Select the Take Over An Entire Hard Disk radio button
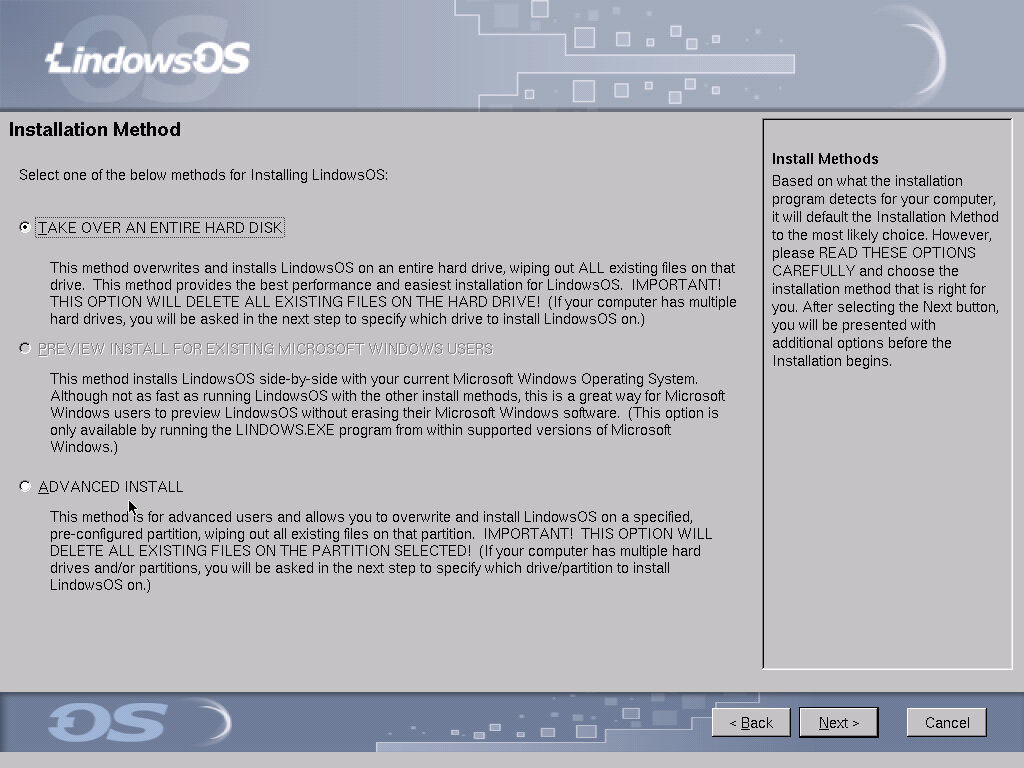The height and width of the screenshot is (768, 1024). coord(25,228)
